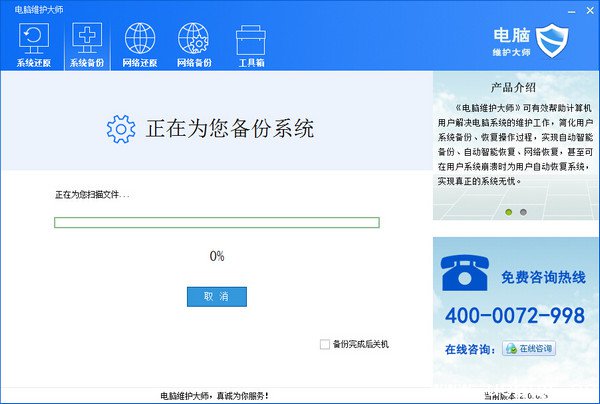Switch to the gray second carousel dot
Viewport: 600px width, 404px height.
point(523,212)
